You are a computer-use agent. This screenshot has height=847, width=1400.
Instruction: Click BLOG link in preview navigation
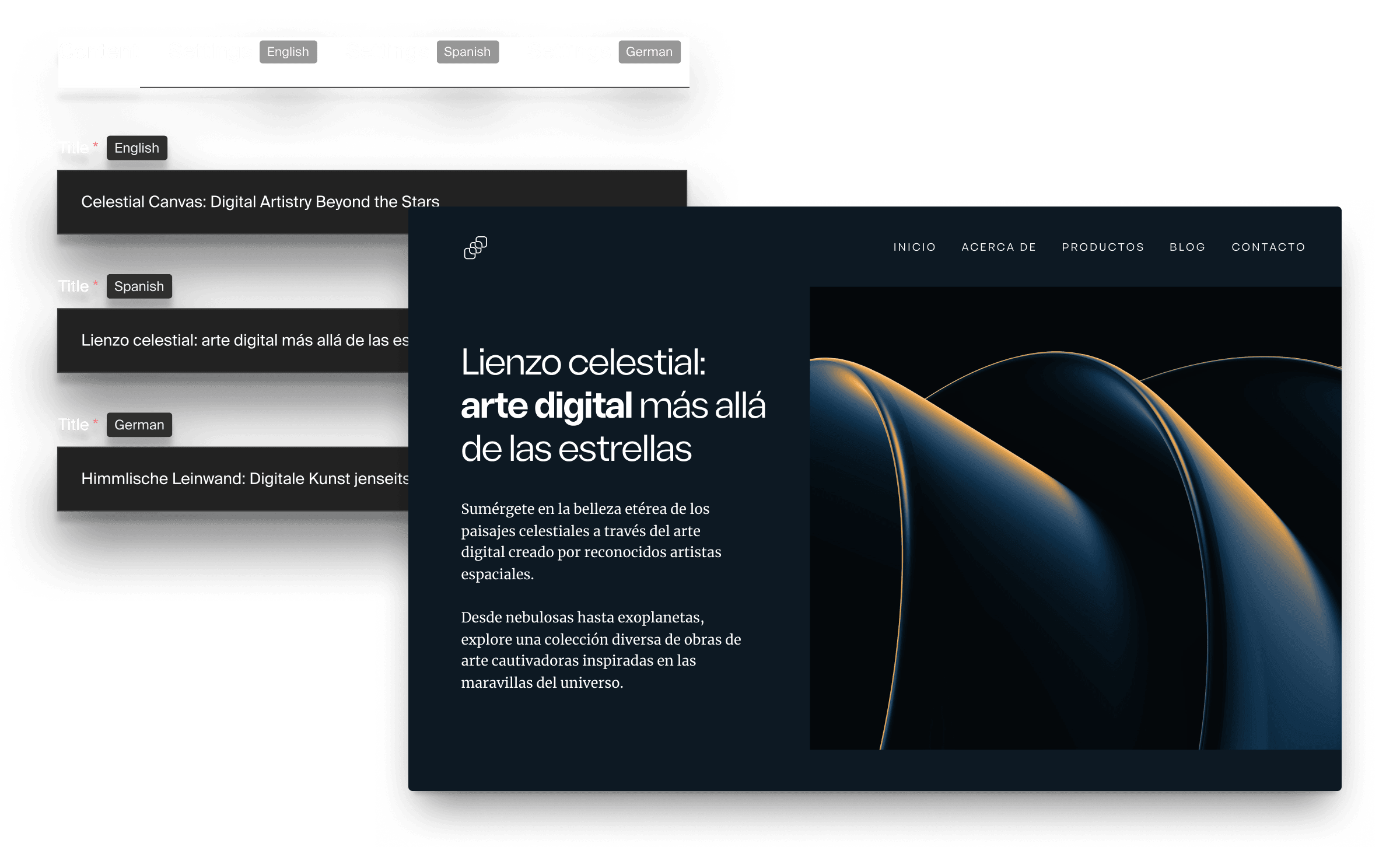(1188, 246)
